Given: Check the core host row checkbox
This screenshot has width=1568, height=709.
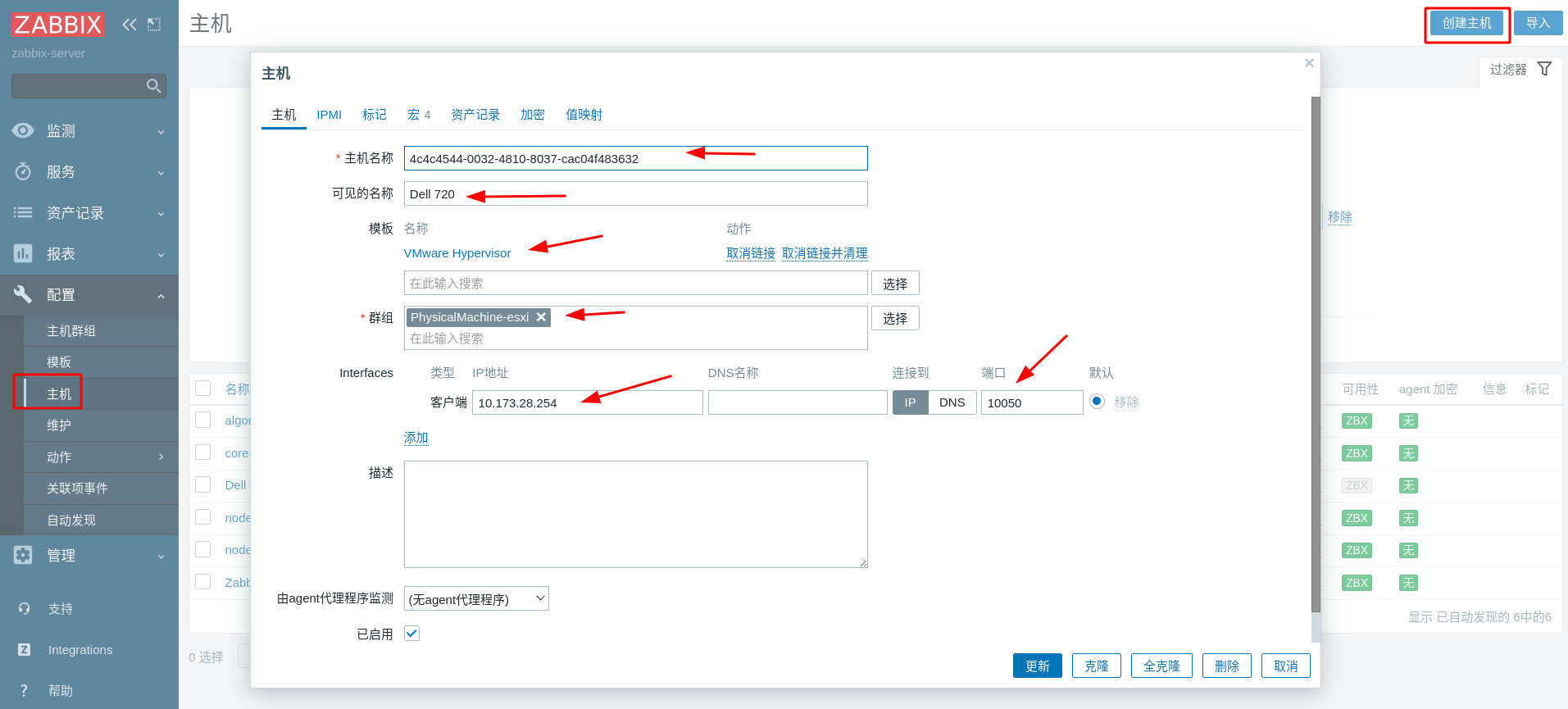Looking at the screenshot, I should 203,452.
